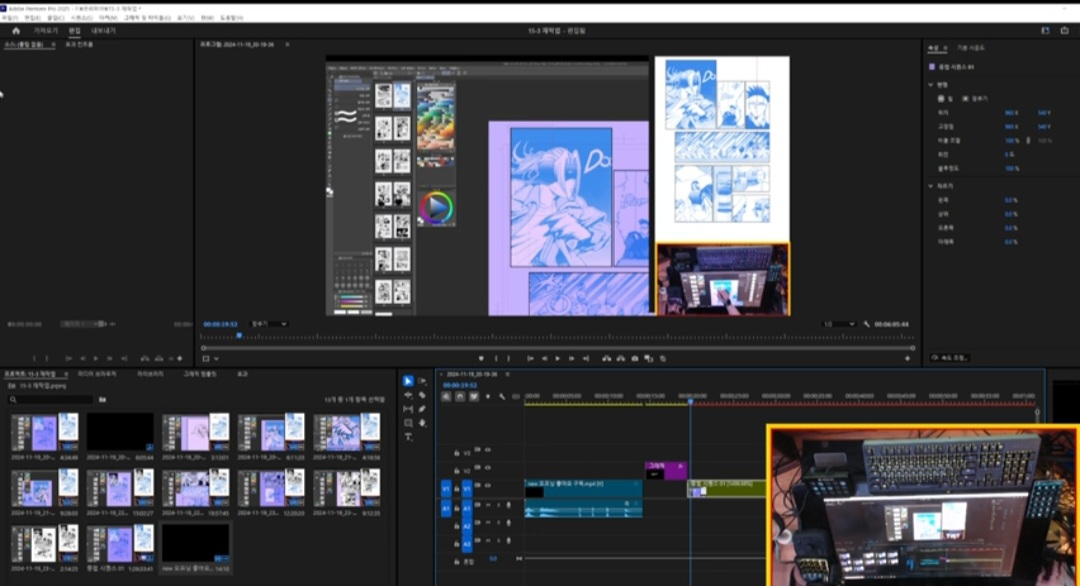Click the maximize frame icon in the top-right header

tap(1046, 31)
